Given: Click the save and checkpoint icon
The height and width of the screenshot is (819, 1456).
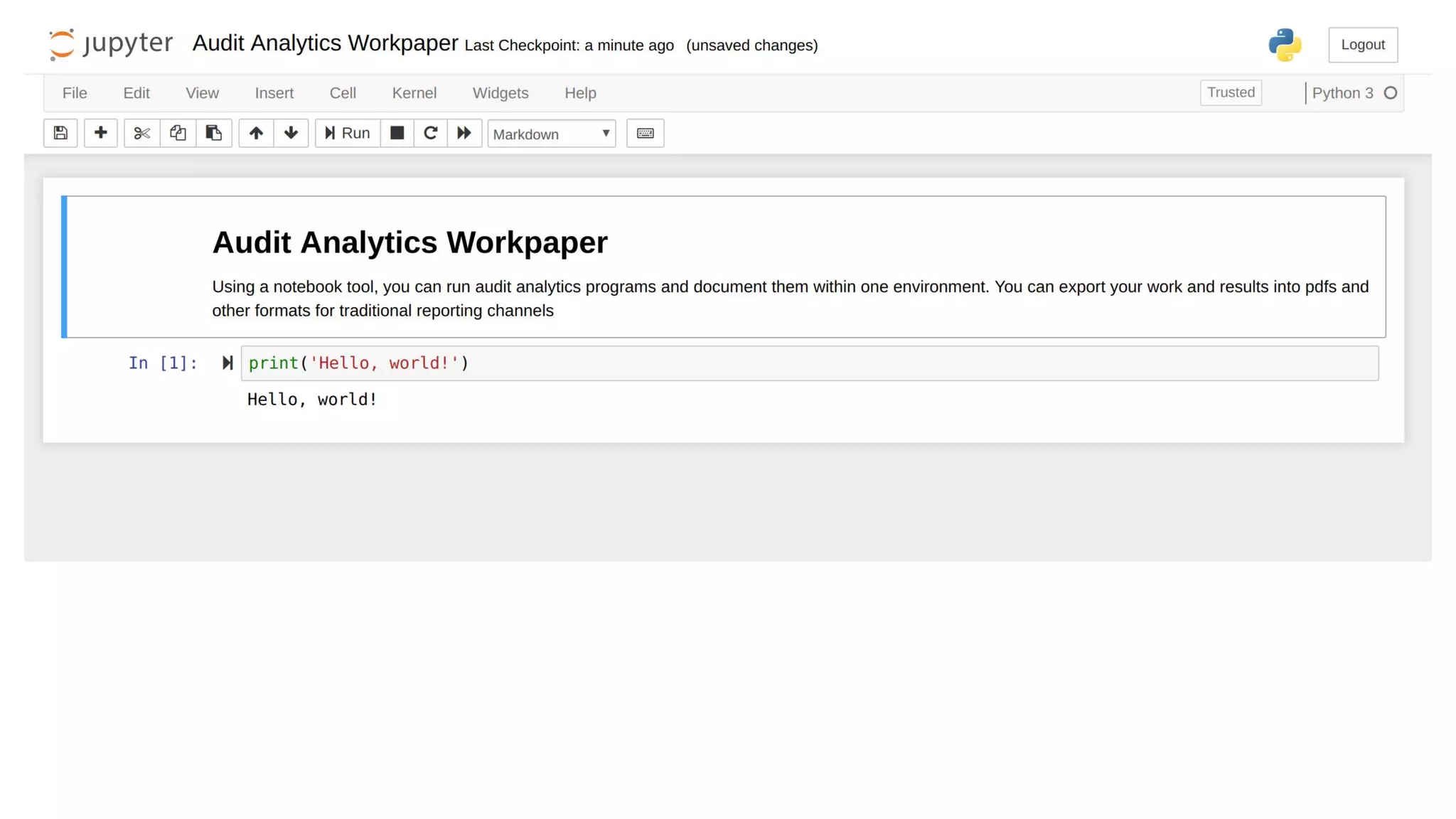Looking at the screenshot, I should [60, 133].
